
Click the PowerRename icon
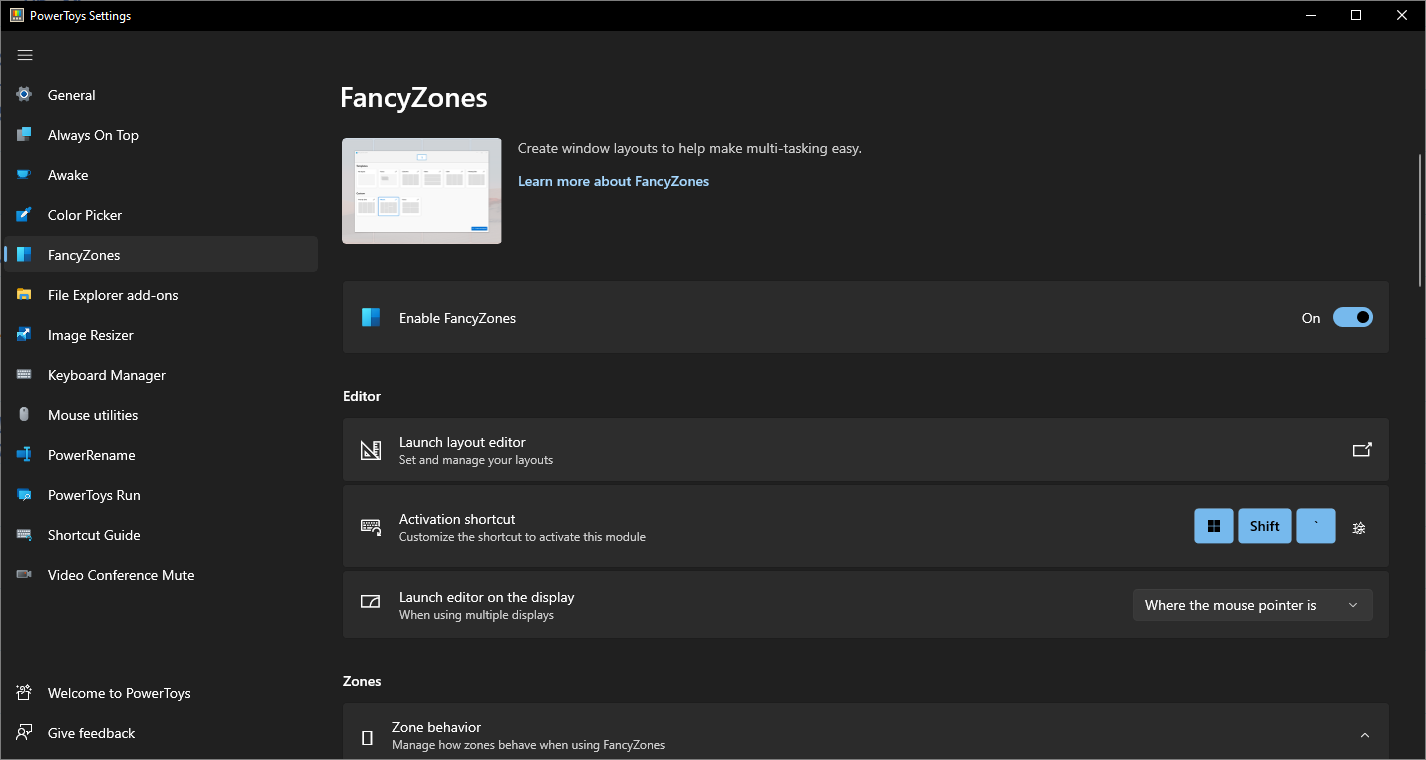tap(24, 455)
